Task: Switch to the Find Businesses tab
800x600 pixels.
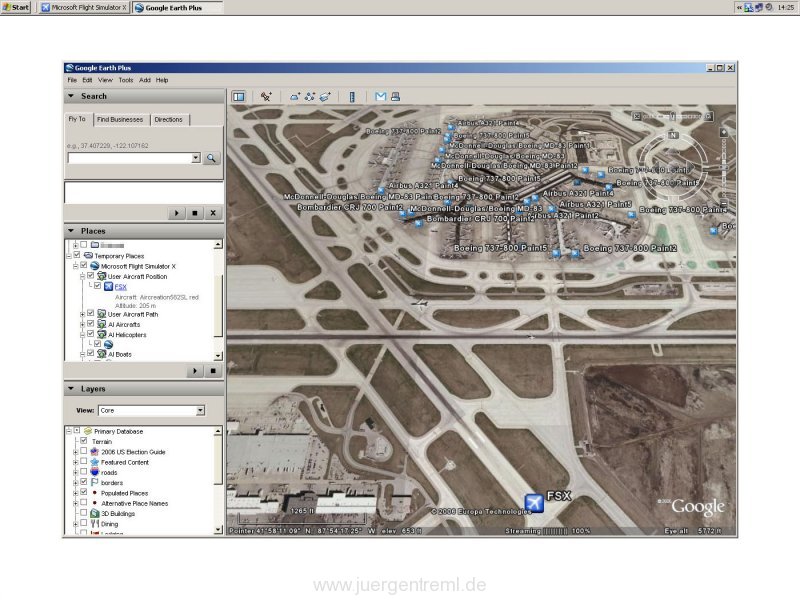Action: click(120, 119)
